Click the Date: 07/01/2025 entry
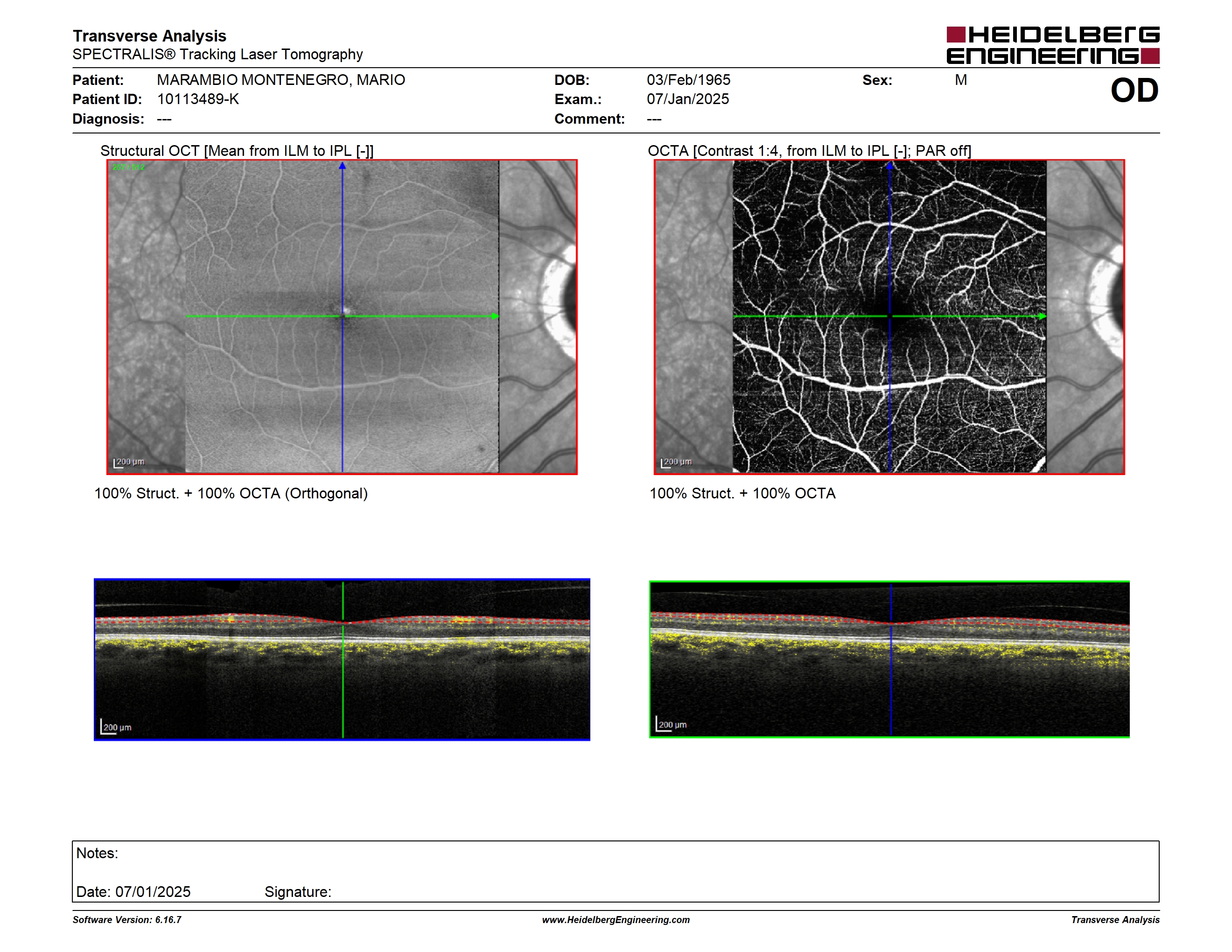Image resolution: width=1232 pixels, height=952 pixels. tap(133, 892)
